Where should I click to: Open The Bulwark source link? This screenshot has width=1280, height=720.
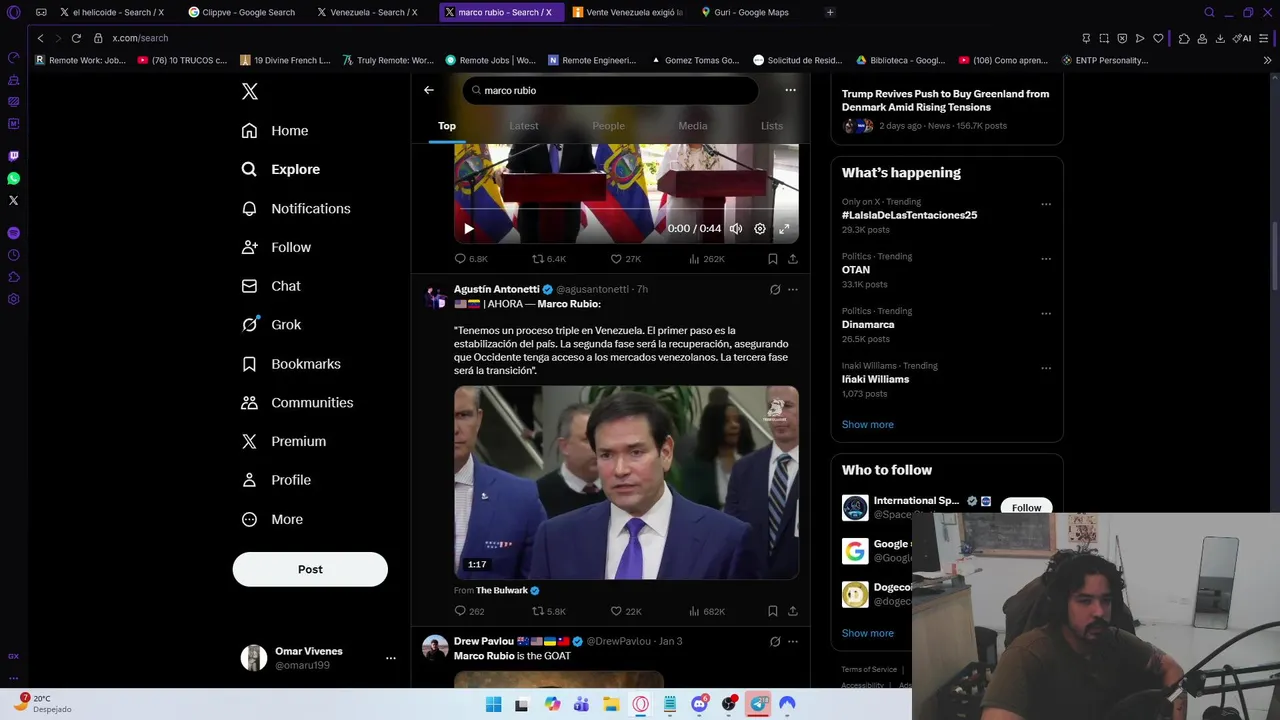click(x=501, y=591)
